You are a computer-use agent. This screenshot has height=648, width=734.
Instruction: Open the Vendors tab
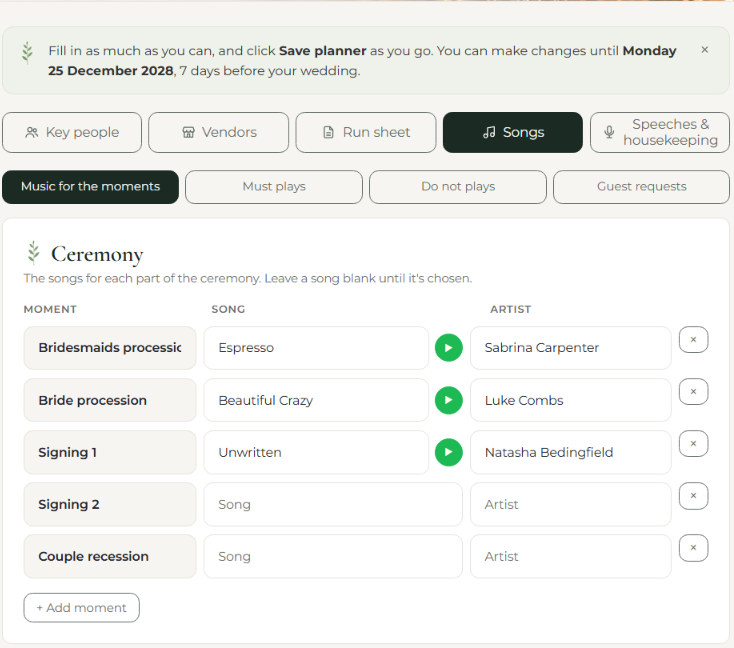[x=219, y=133]
